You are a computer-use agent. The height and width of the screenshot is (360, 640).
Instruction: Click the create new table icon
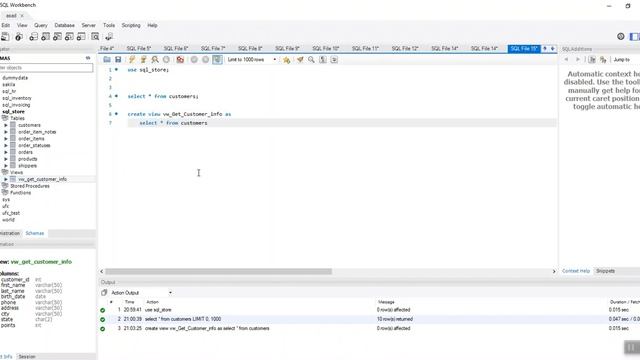pyautogui.click(x=45, y=37)
